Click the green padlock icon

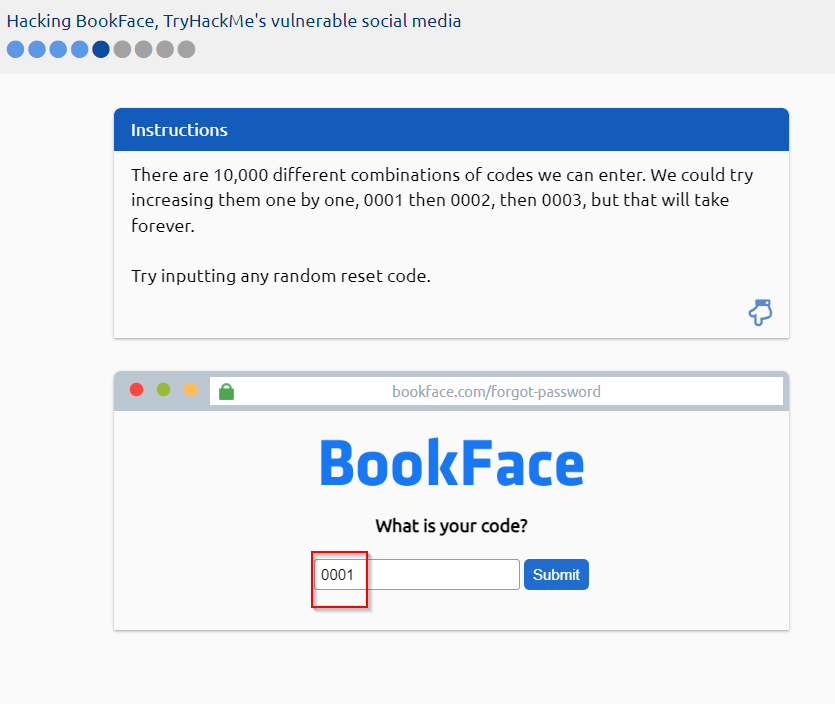pyautogui.click(x=226, y=391)
